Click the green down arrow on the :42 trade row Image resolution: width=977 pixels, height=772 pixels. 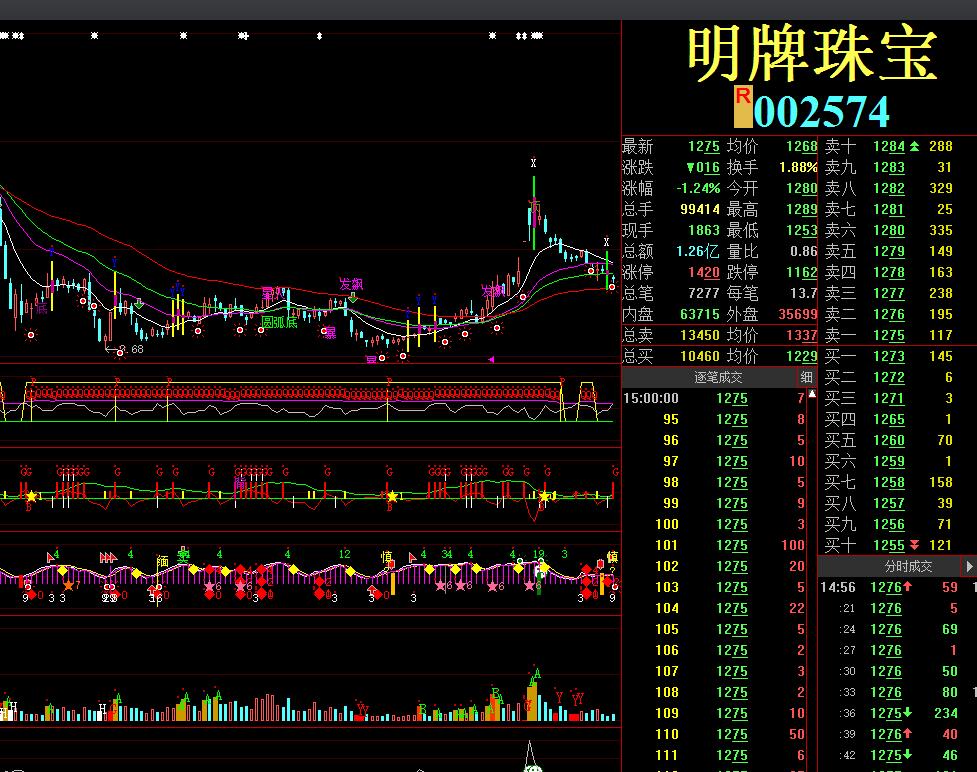click(907, 755)
